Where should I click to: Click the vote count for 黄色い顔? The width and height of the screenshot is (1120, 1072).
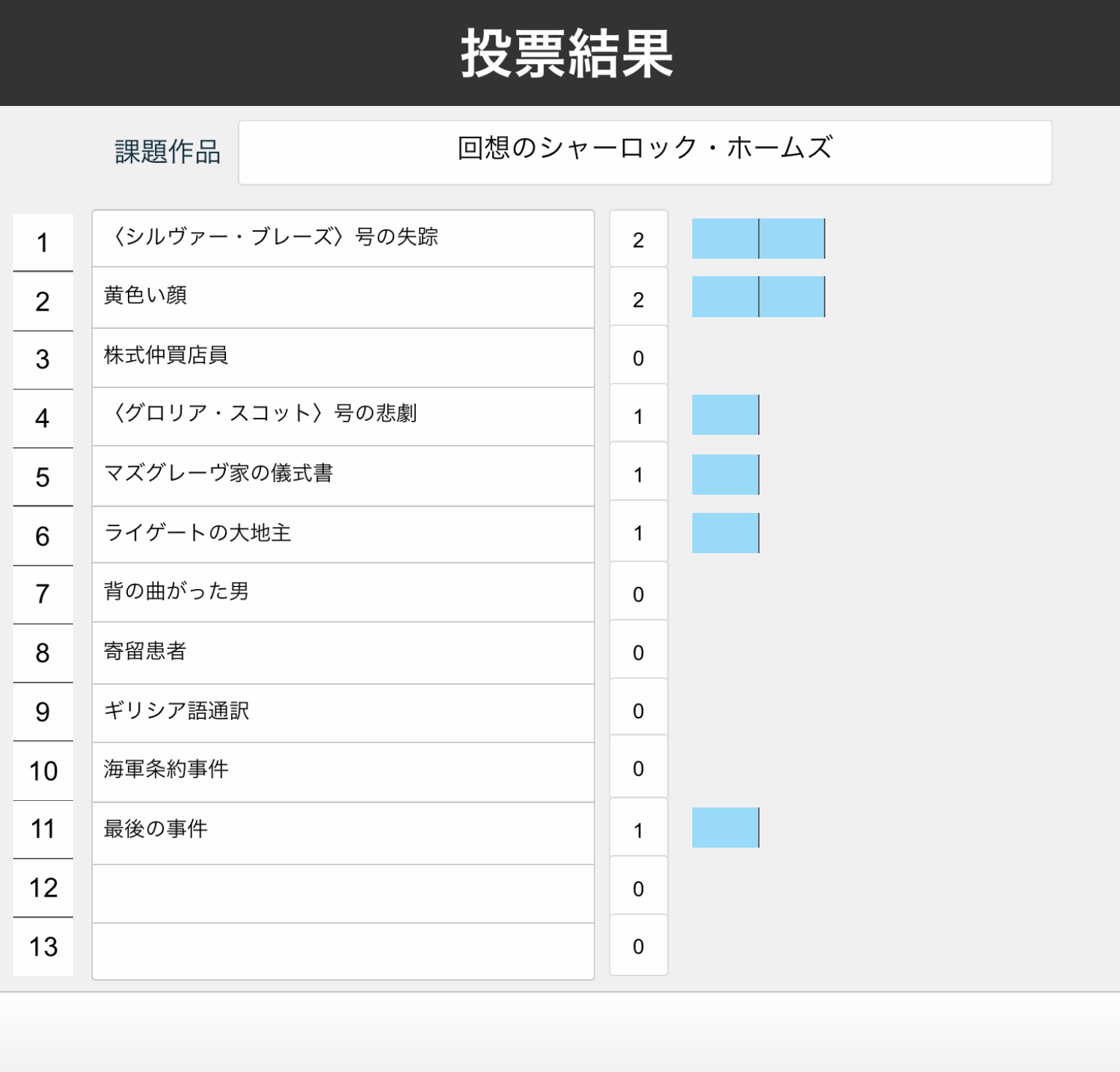[638, 298]
